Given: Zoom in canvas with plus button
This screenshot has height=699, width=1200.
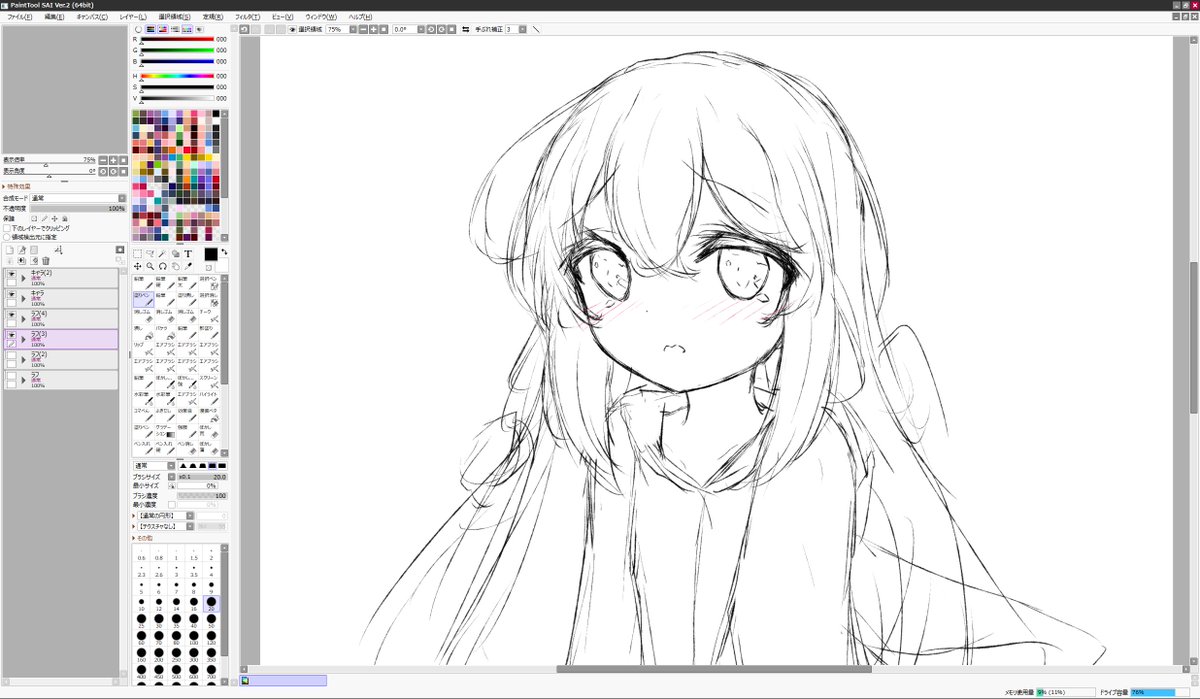Looking at the screenshot, I should click(x=373, y=29).
